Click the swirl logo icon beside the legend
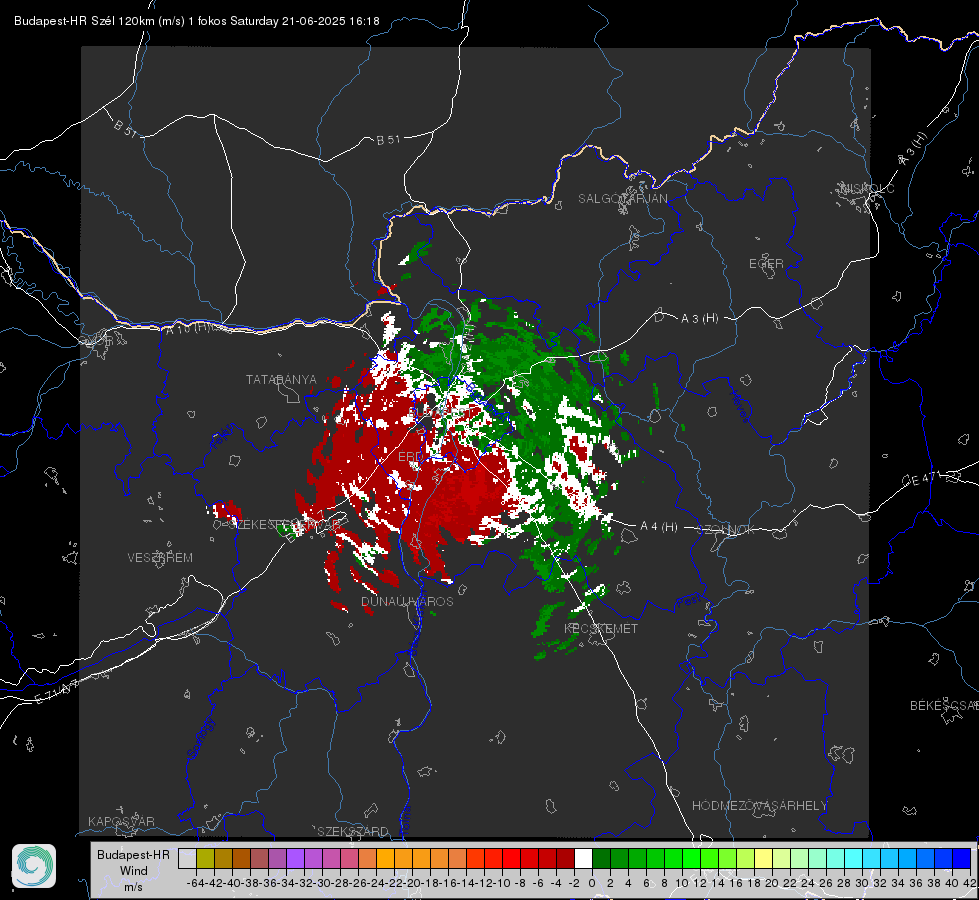979x900 pixels. click(34, 866)
